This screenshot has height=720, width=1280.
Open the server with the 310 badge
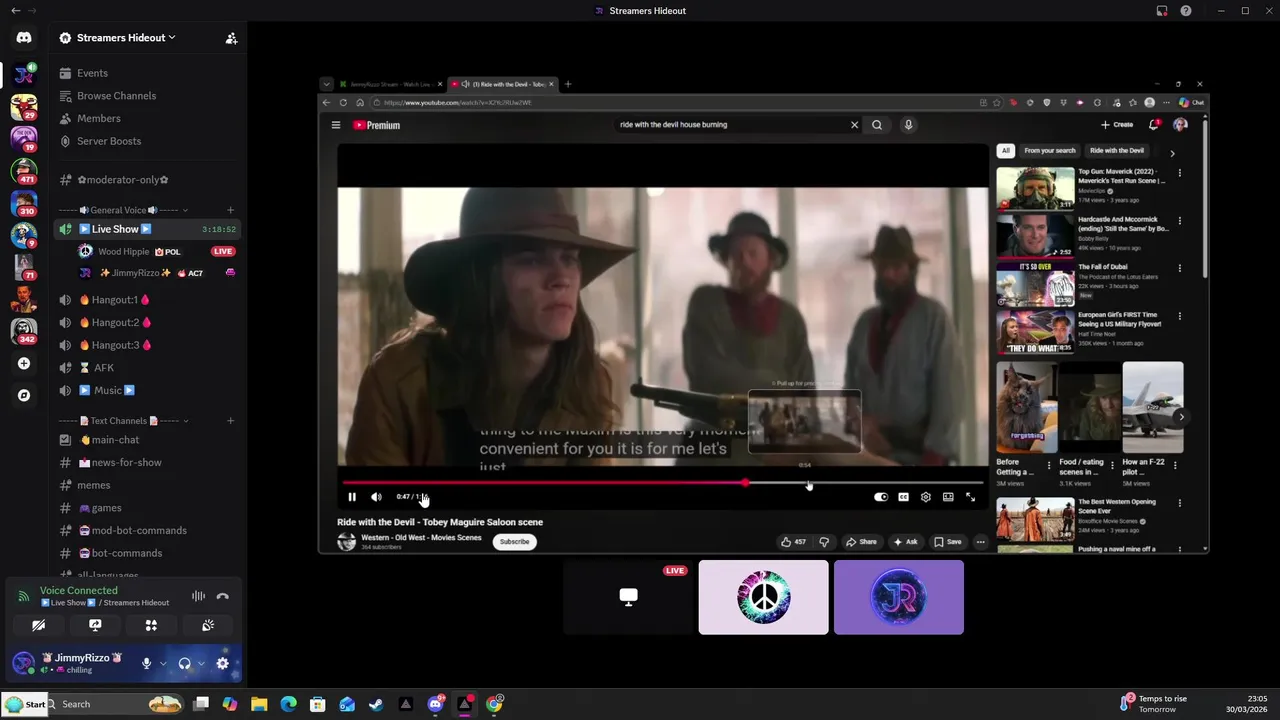coord(24,203)
